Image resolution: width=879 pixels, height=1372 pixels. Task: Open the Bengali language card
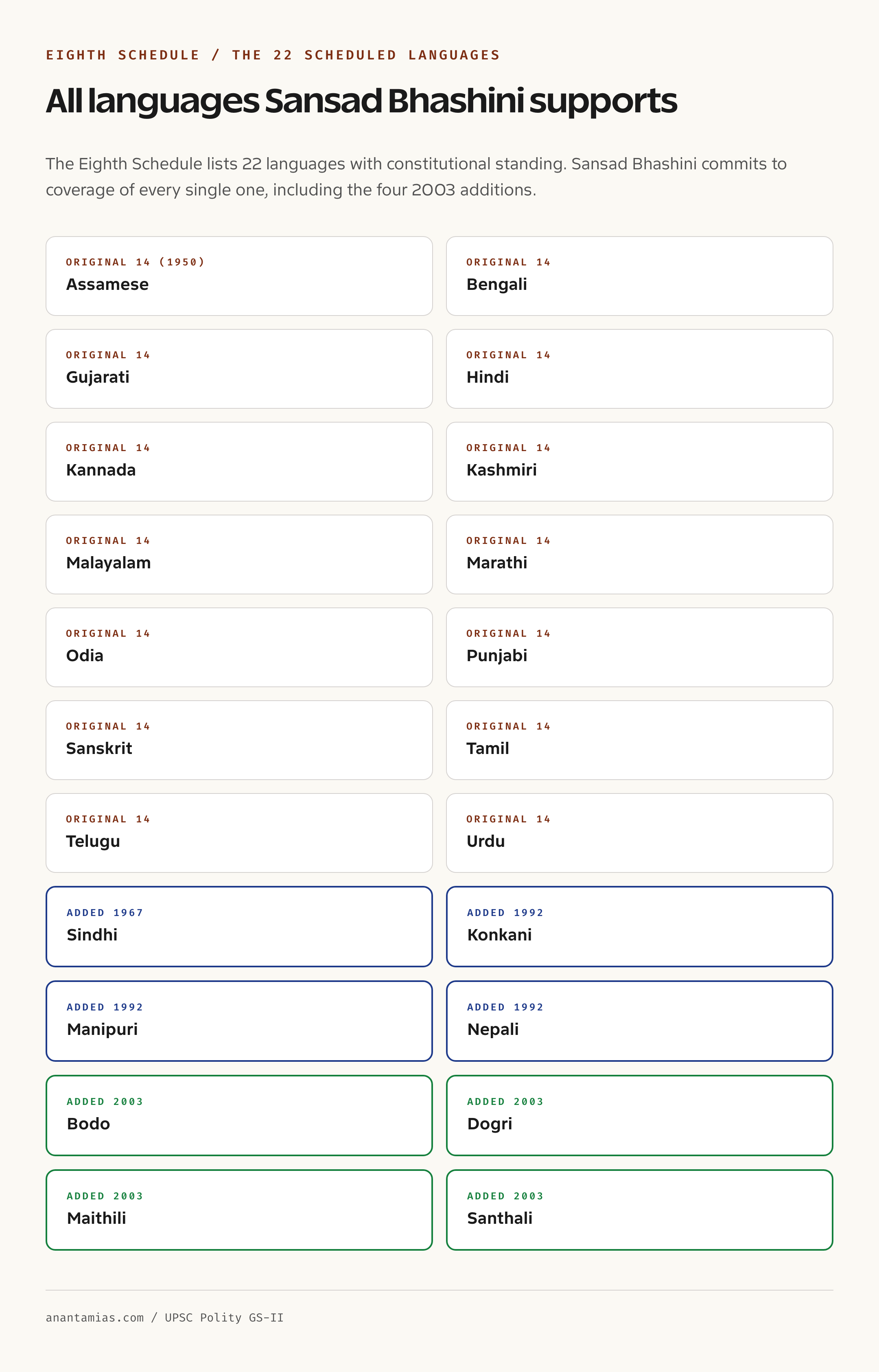pyautogui.click(x=639, y=276)
